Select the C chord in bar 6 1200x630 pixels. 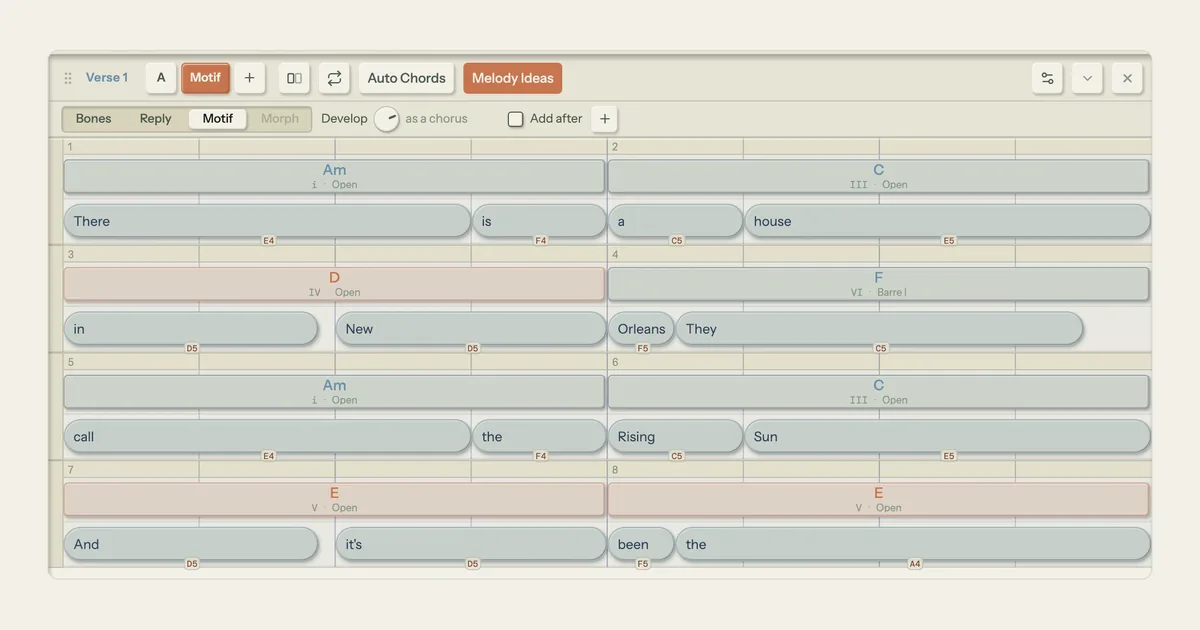tap(878, 392)
